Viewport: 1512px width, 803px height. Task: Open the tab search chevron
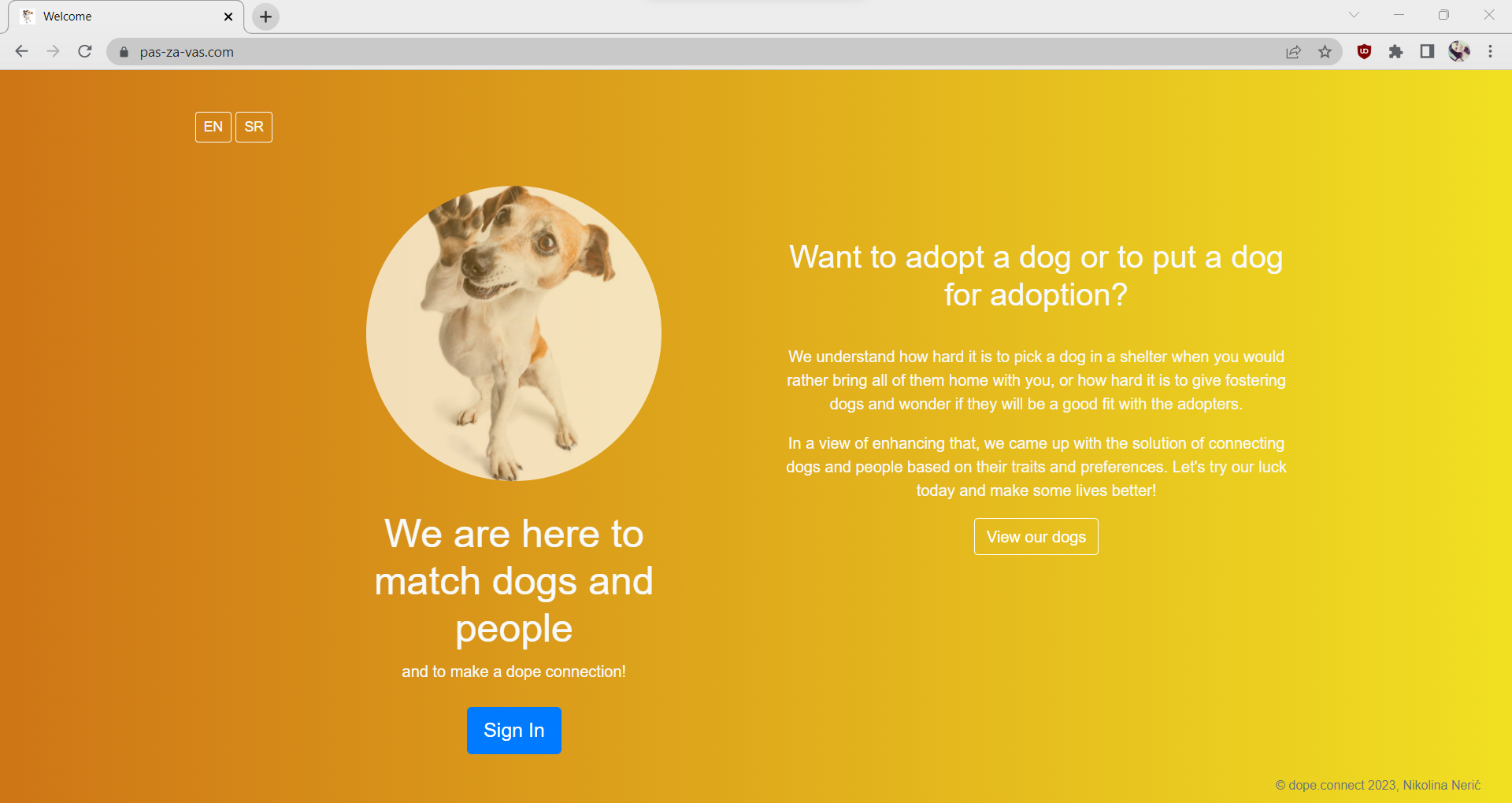(1353, 14)
